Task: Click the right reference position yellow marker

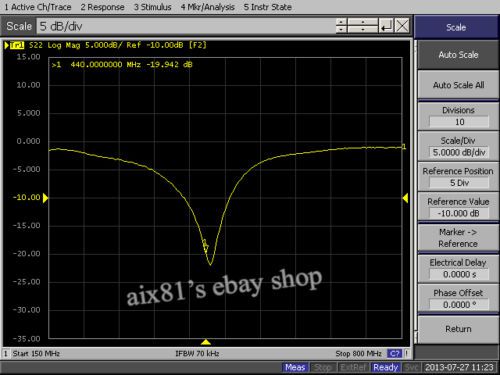Action: point(405,198)
